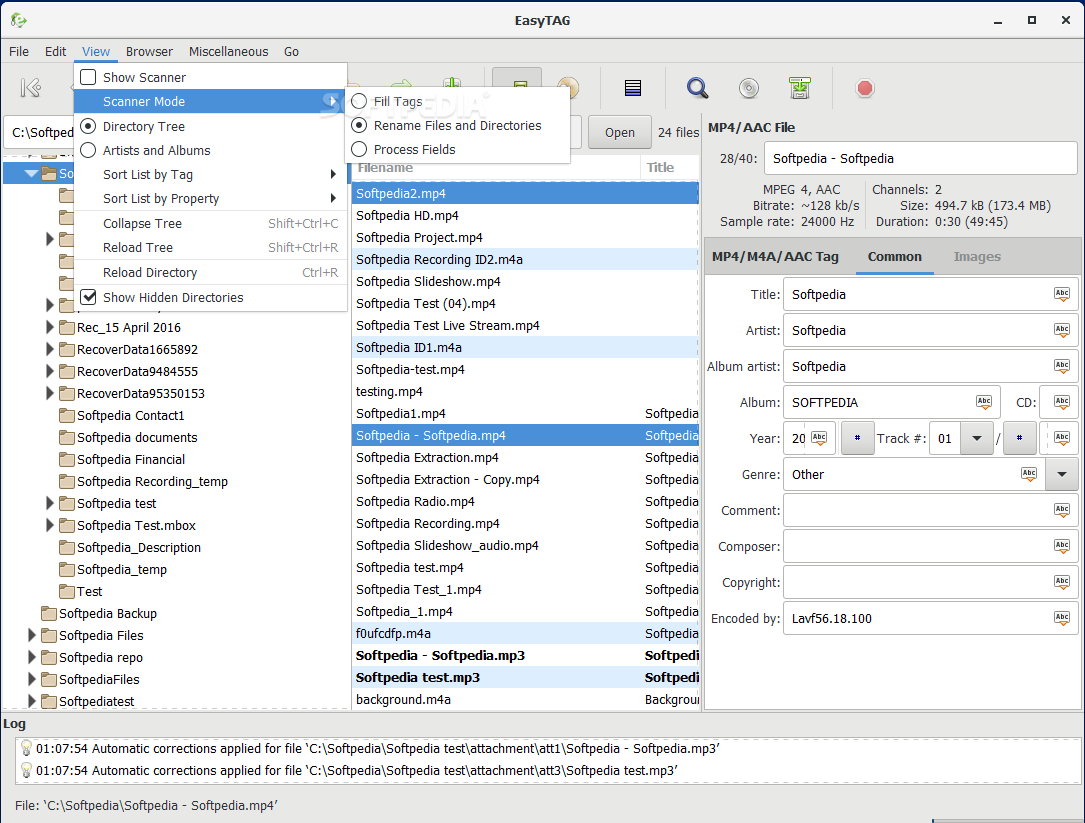Switch to the Images tab

tap(977, 256)
